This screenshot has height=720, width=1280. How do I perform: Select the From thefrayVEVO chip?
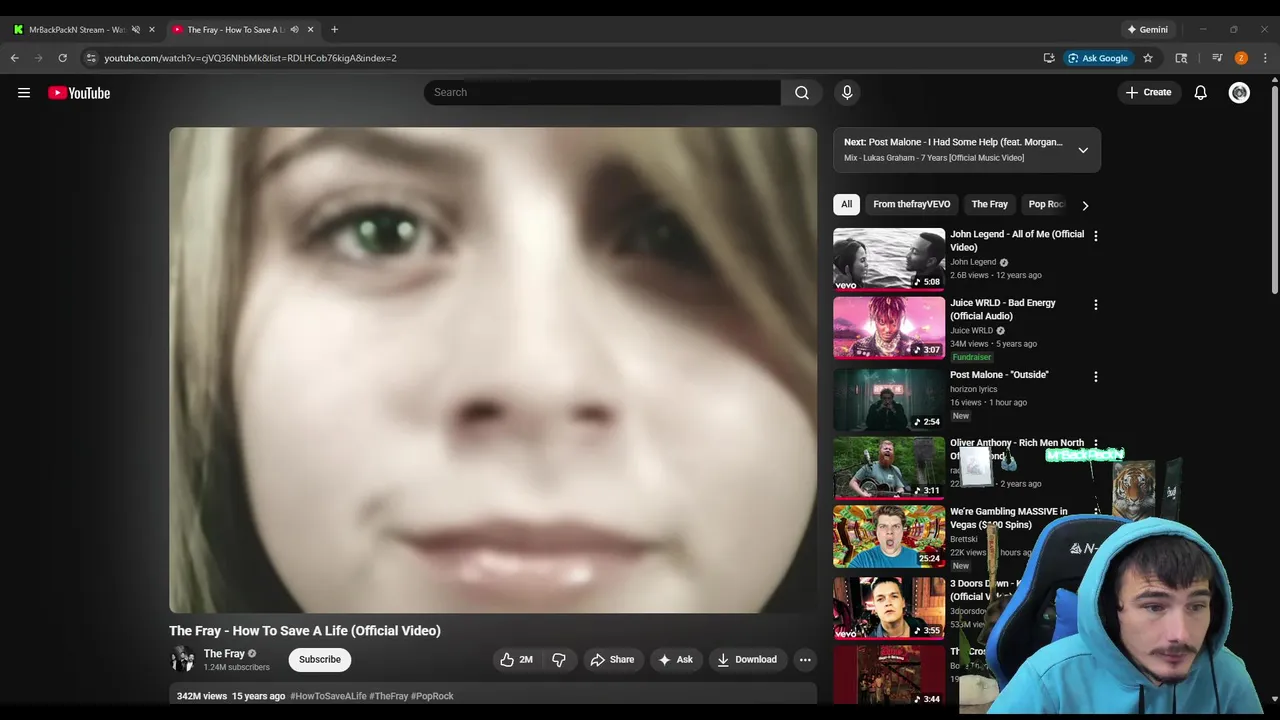[912, 204]
